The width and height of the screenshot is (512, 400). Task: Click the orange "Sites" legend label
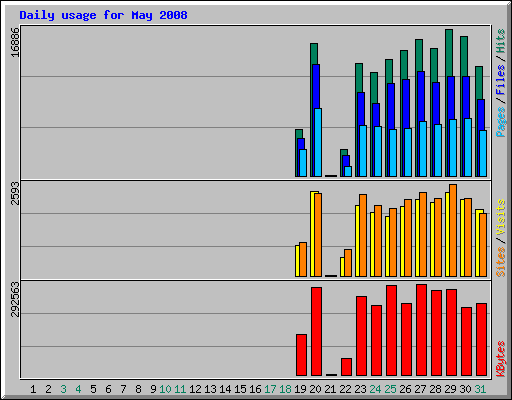pos(501,262)
